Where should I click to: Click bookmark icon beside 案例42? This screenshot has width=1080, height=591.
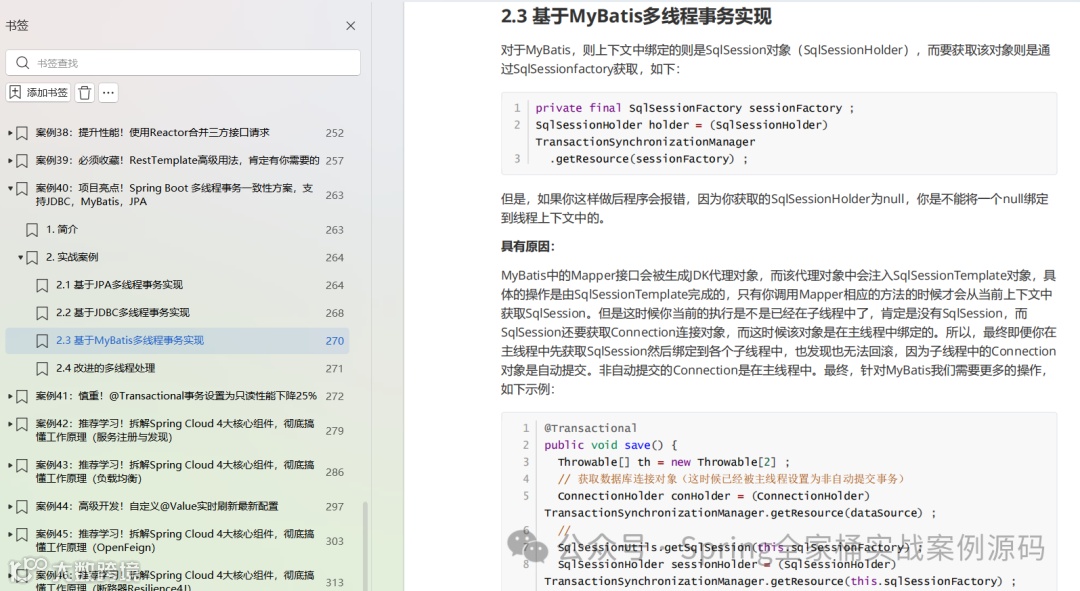[x=22, y=424]
